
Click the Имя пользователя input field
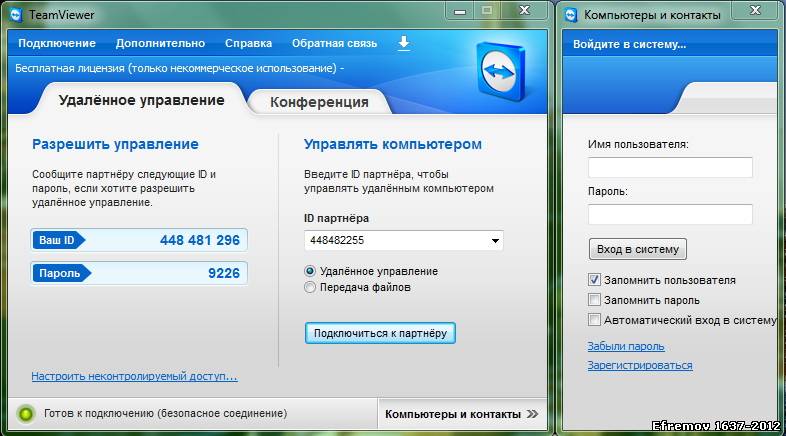(x=670, y=167)
